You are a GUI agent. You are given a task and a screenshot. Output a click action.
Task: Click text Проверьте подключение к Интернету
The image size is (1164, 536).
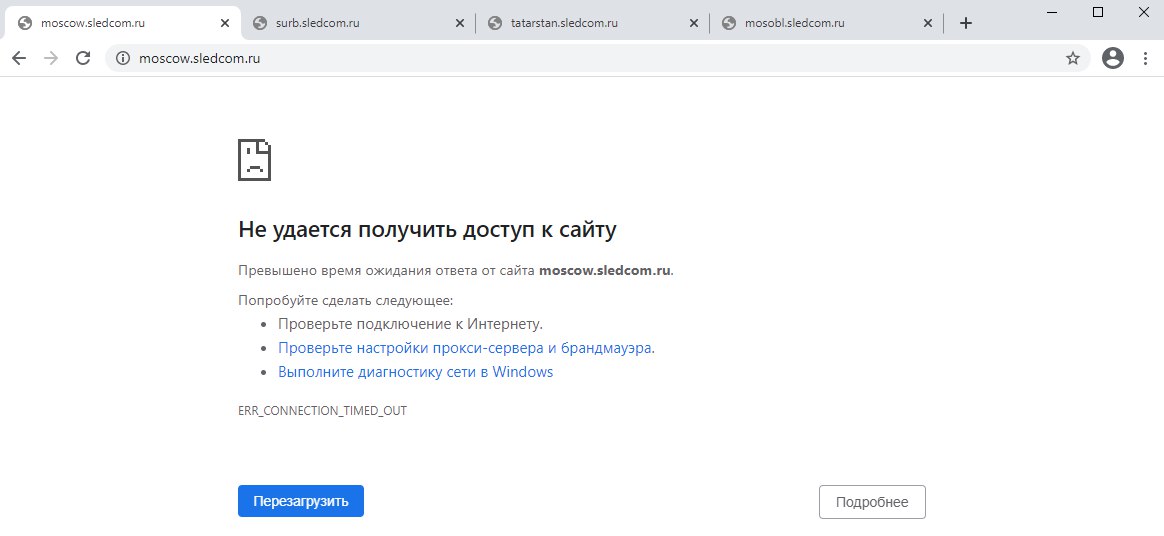click(411, 324)
